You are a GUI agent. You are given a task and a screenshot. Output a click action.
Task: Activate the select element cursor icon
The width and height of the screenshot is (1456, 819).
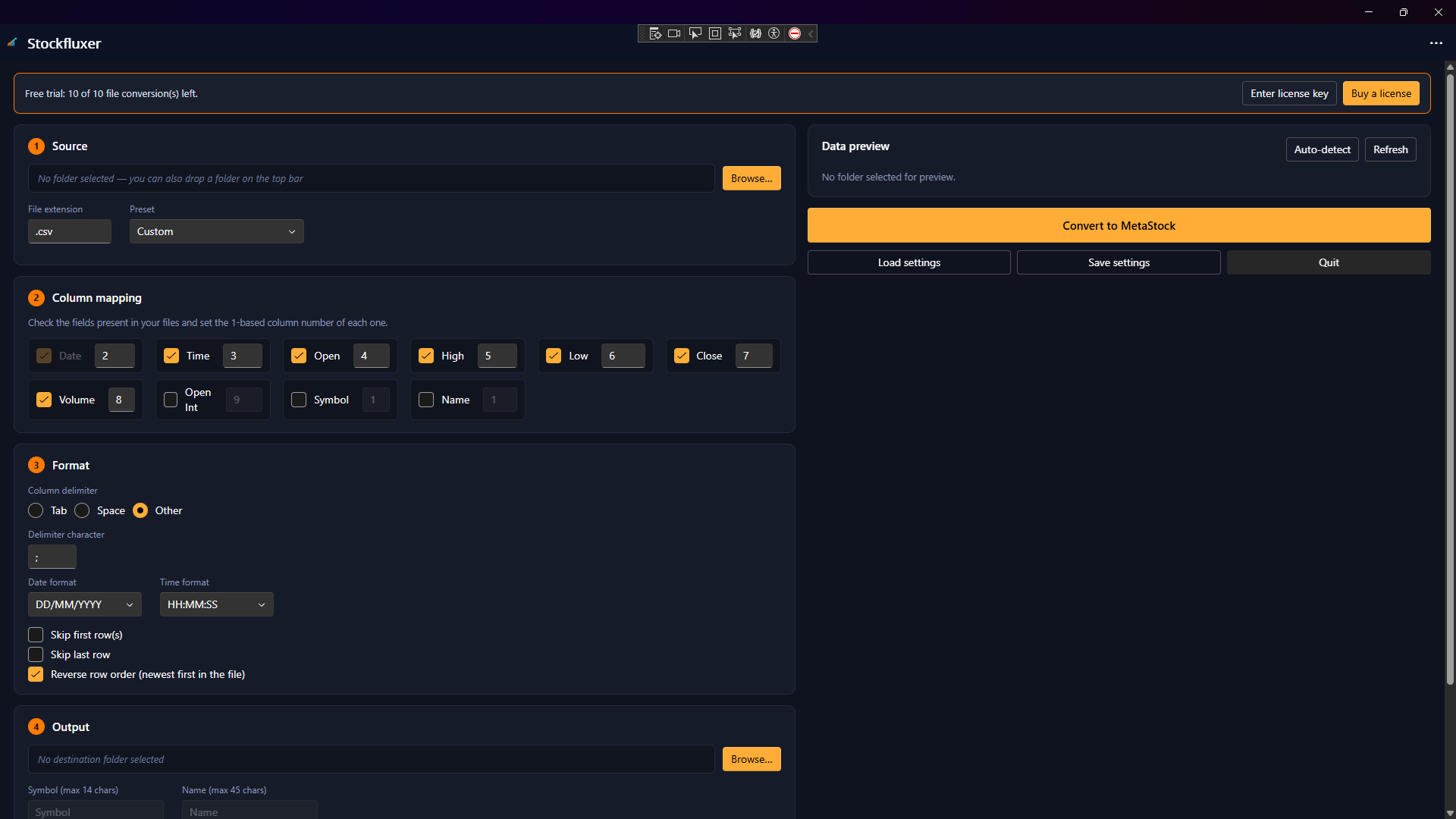[x=695, y=33]
